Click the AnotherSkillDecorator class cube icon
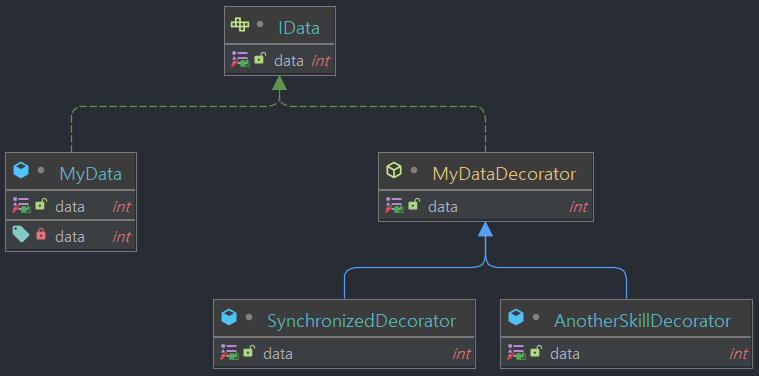 click(516, 317)
